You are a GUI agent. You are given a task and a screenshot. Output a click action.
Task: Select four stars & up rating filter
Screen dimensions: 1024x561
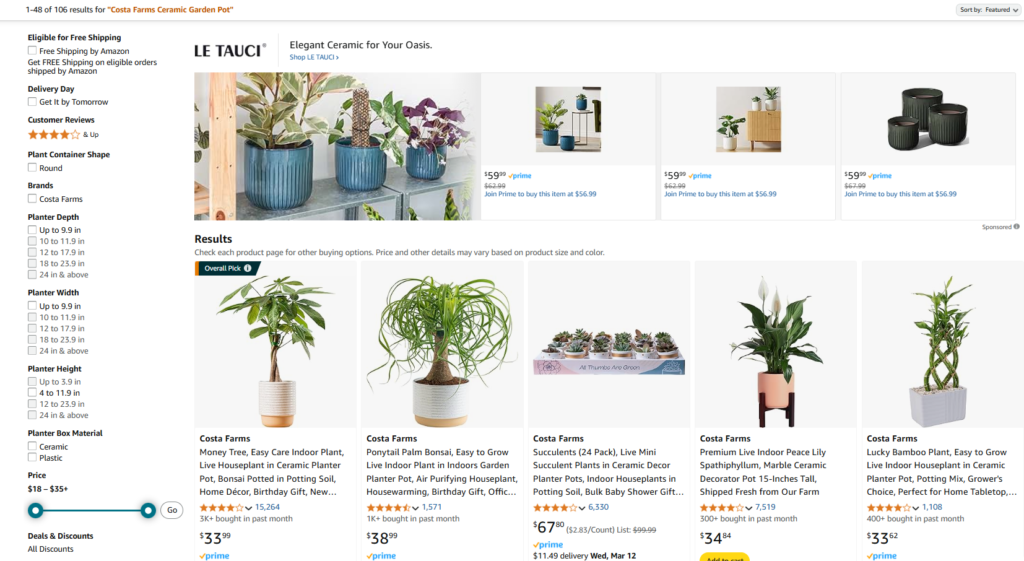coord(63,135)
